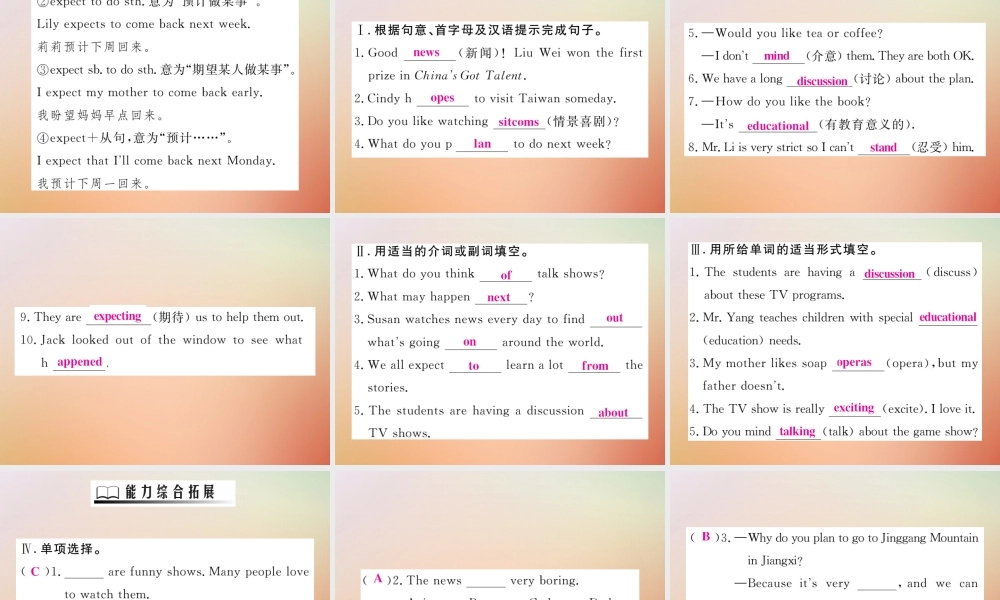Click the answer 'discussion' before (讨论)

point(822,81)
